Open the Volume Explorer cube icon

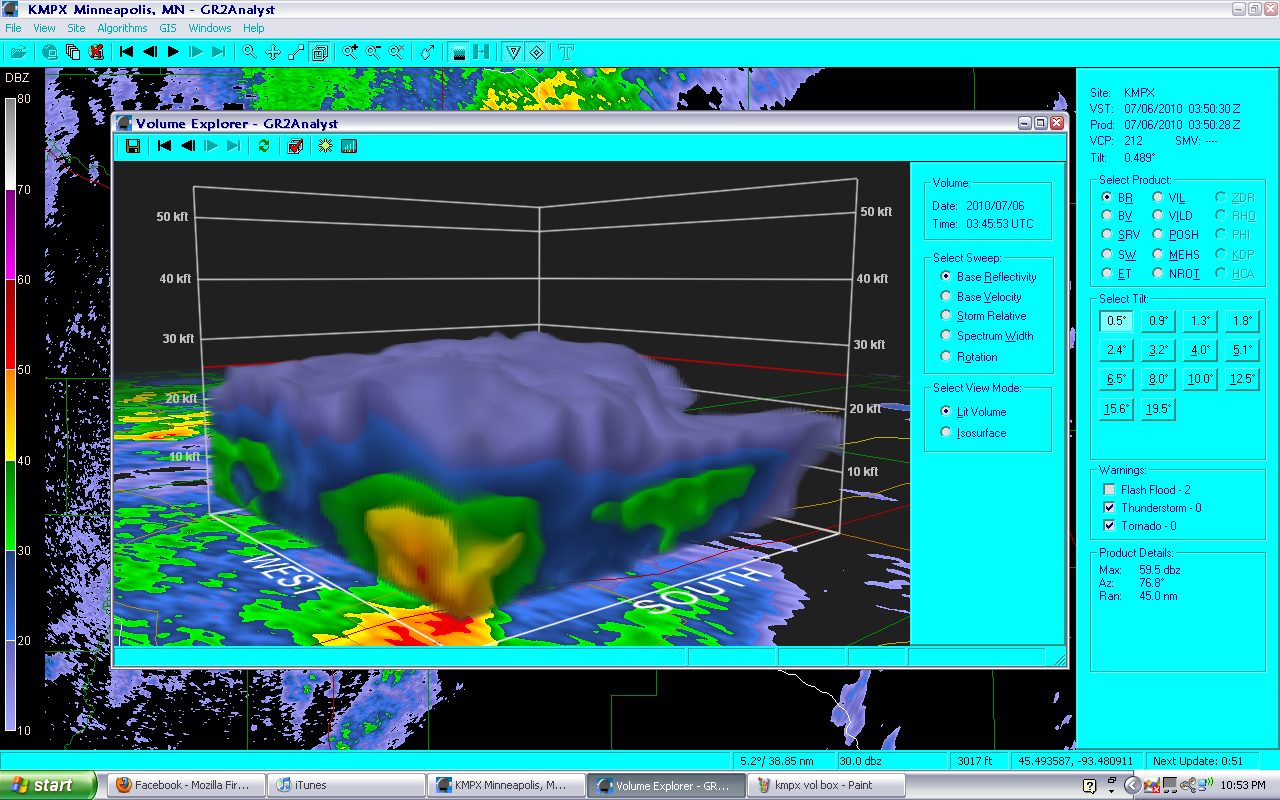click(320, 52)
